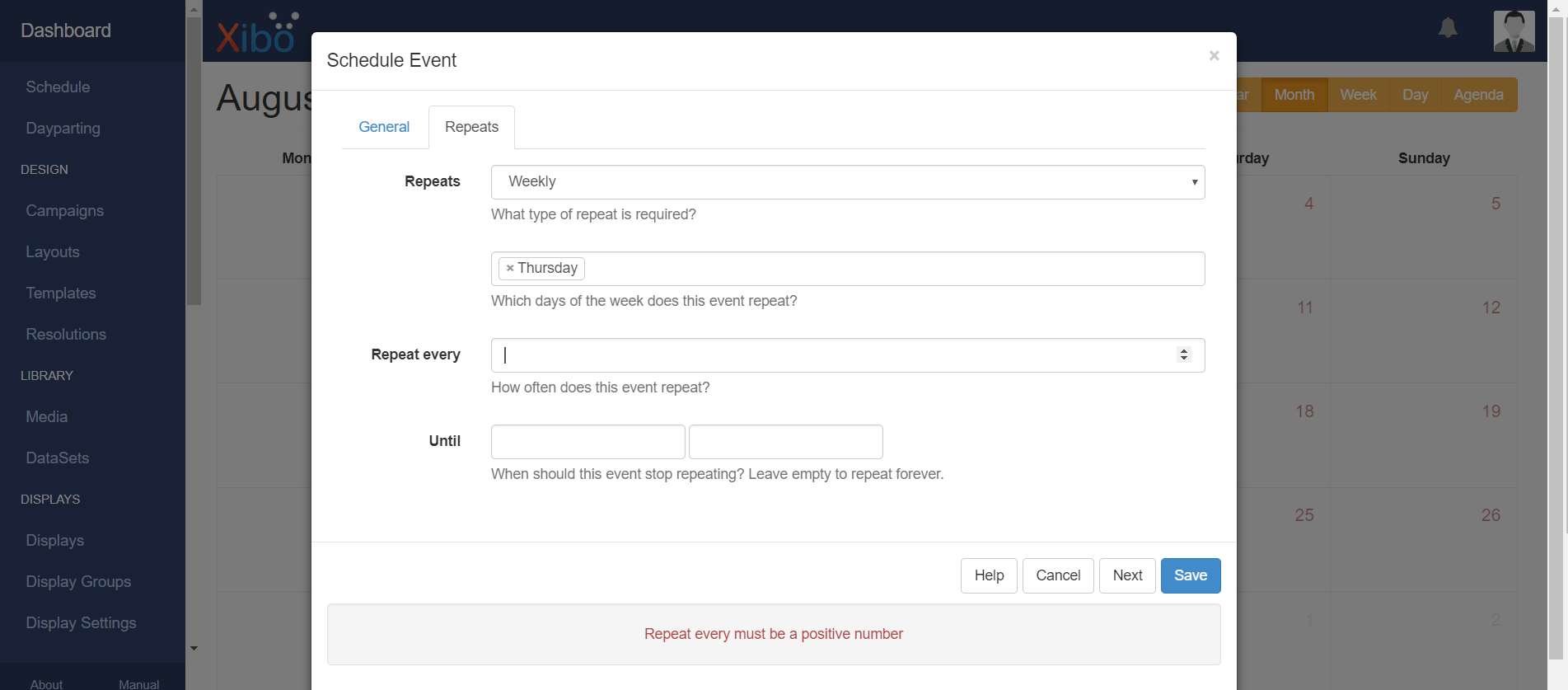Screen dimensions: 1568x690
Task: Click the Until time field
Action: (786, 442)
